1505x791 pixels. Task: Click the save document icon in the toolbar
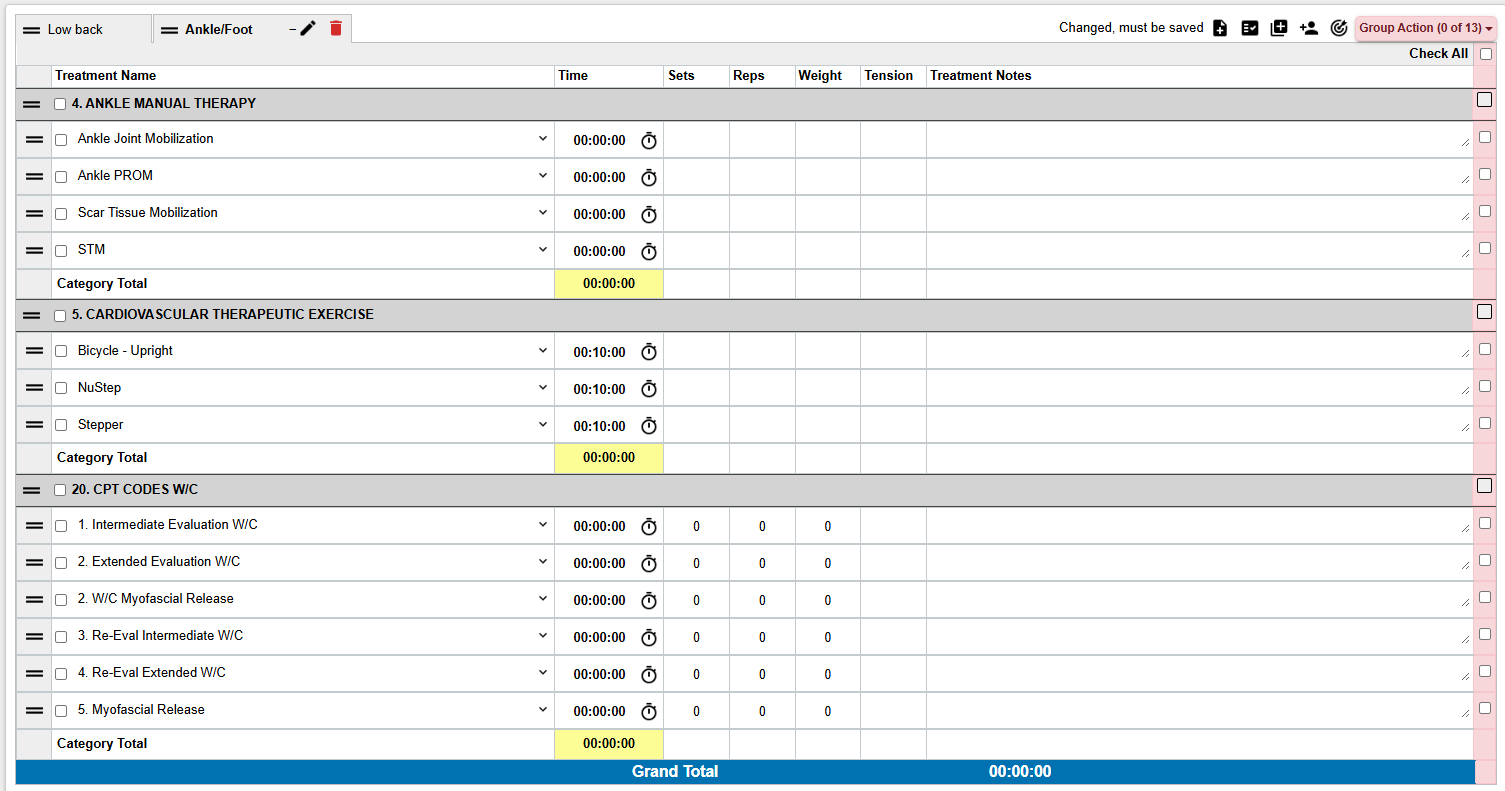1220,27
